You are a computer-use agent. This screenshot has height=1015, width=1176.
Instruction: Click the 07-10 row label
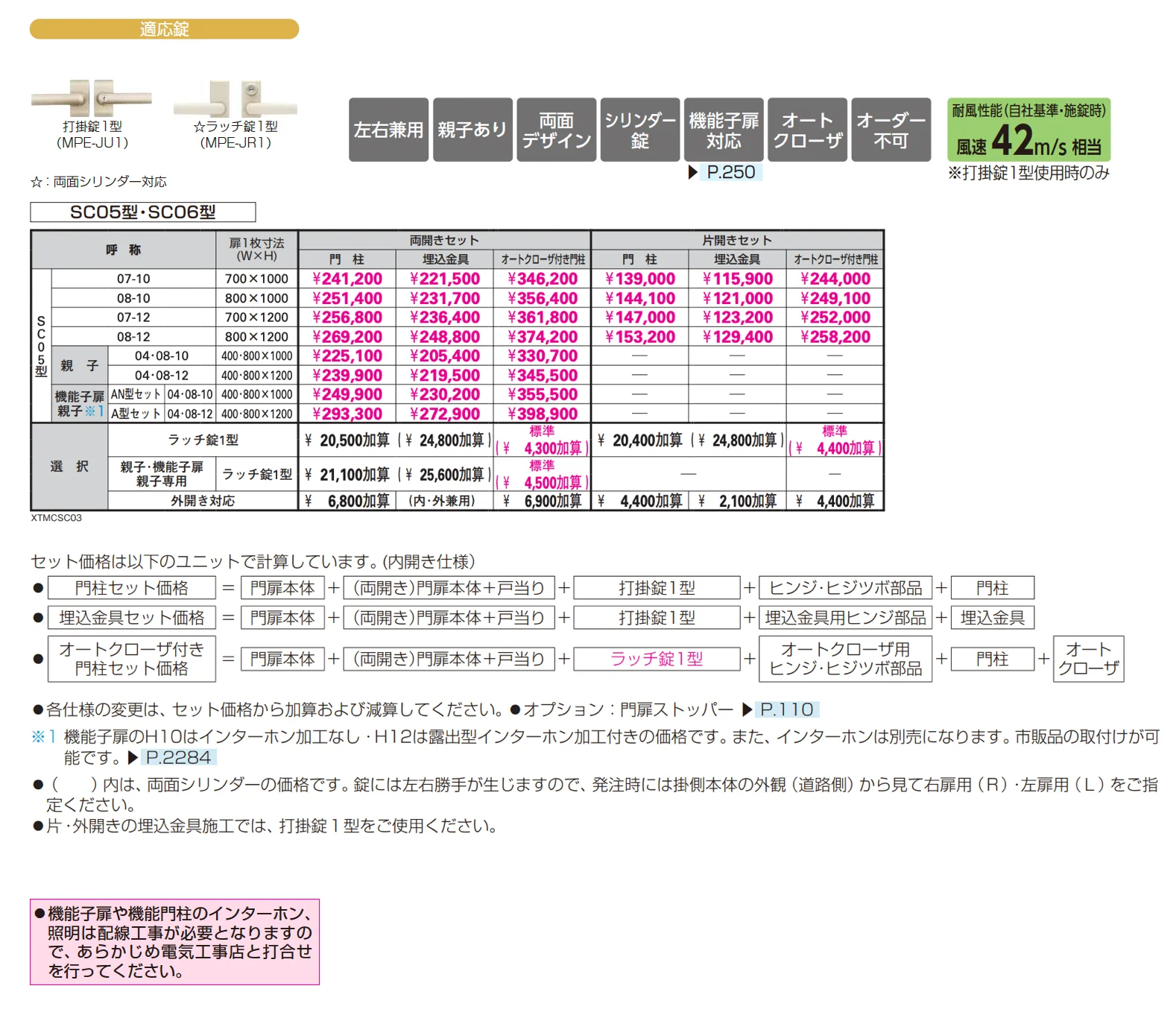pyautogui.click(x=133, y=279)
